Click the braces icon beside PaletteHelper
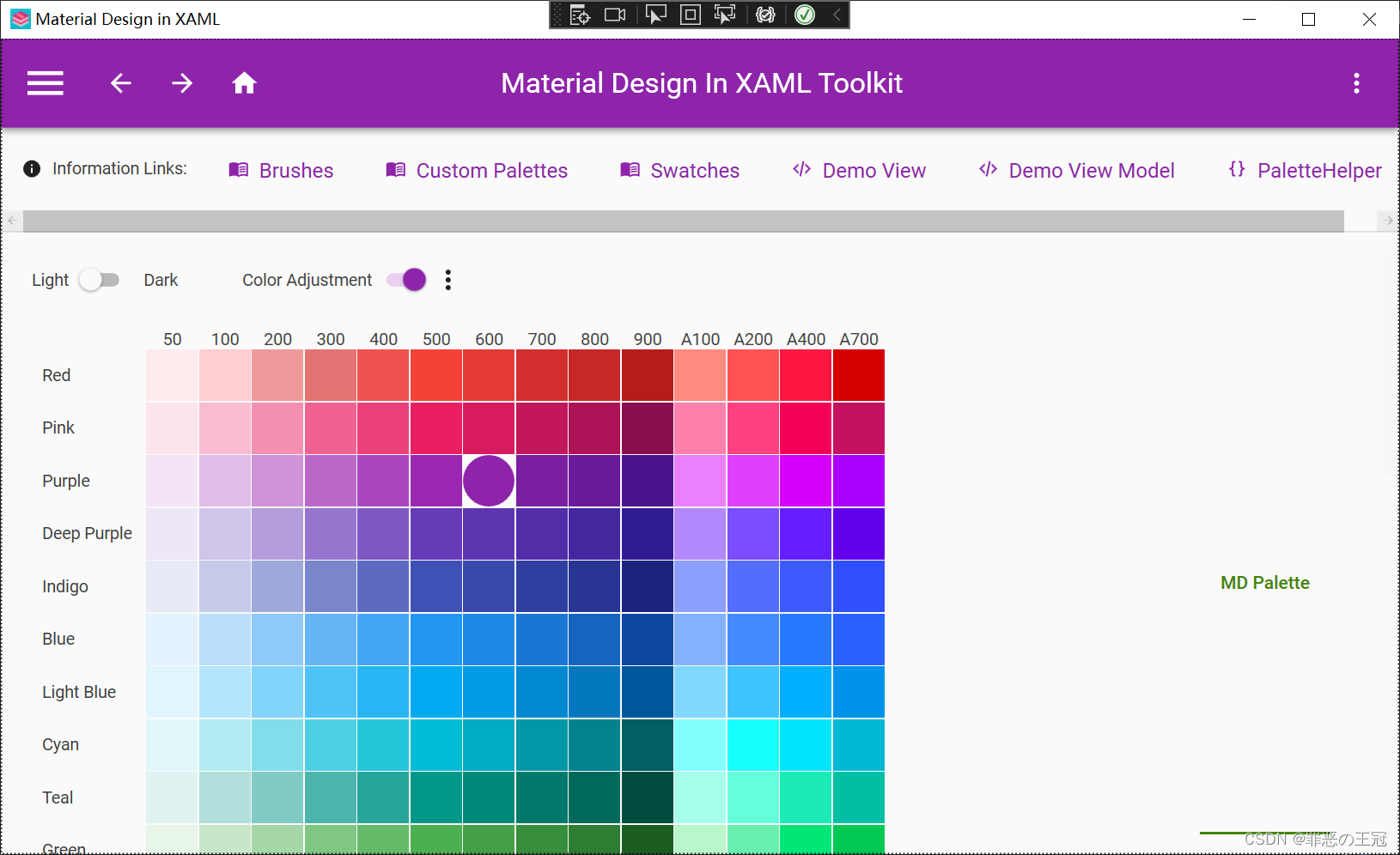Screen dimensions: 1400x855 click(1237, 169)
